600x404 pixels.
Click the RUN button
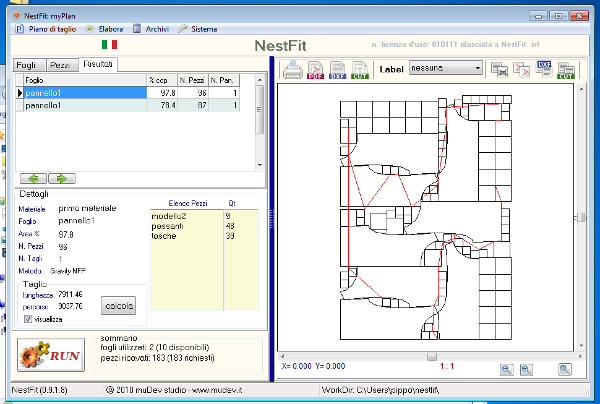click(x=51, y=355)
